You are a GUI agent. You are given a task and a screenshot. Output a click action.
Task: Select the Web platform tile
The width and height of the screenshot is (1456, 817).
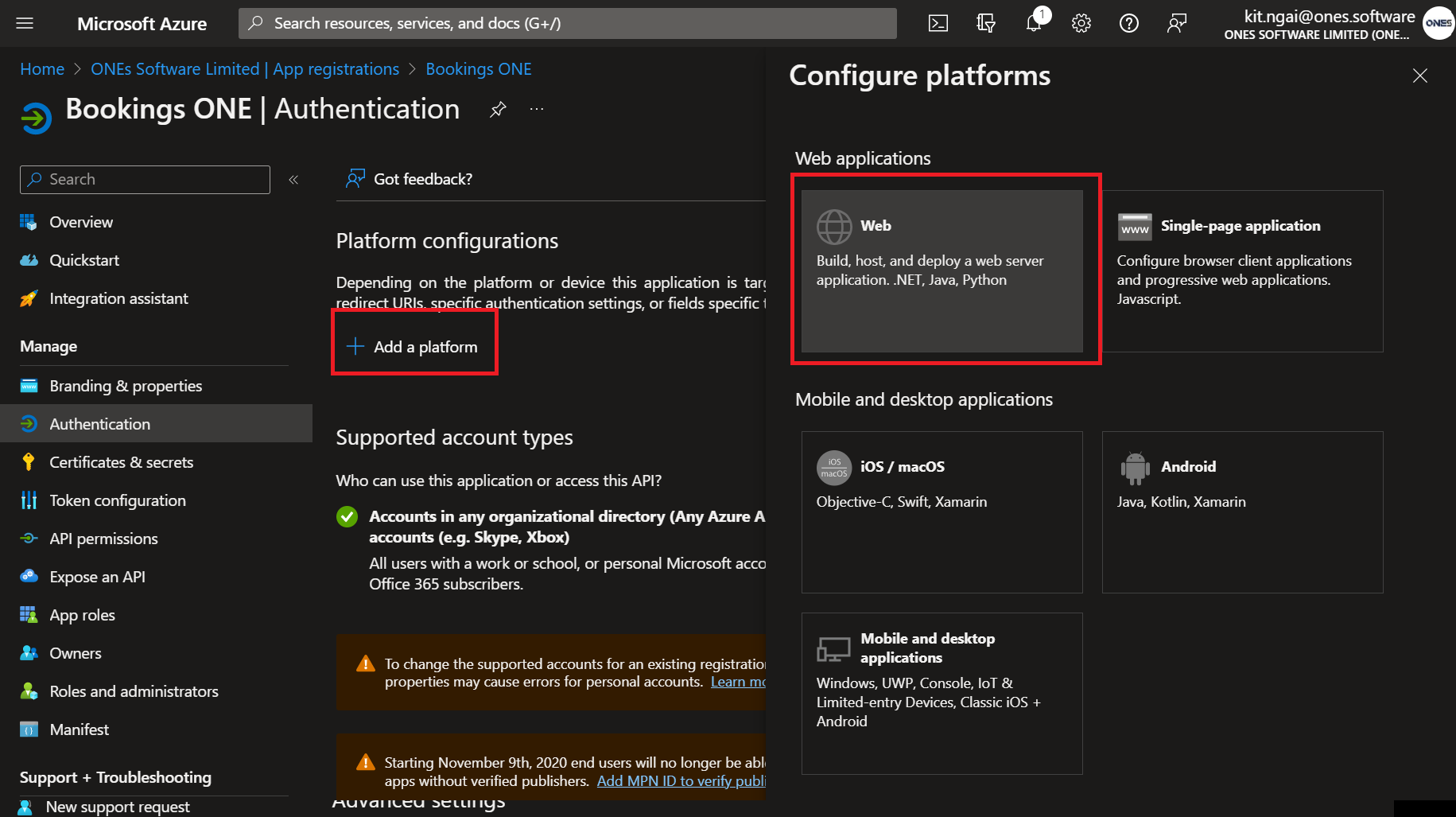point(942,270)
